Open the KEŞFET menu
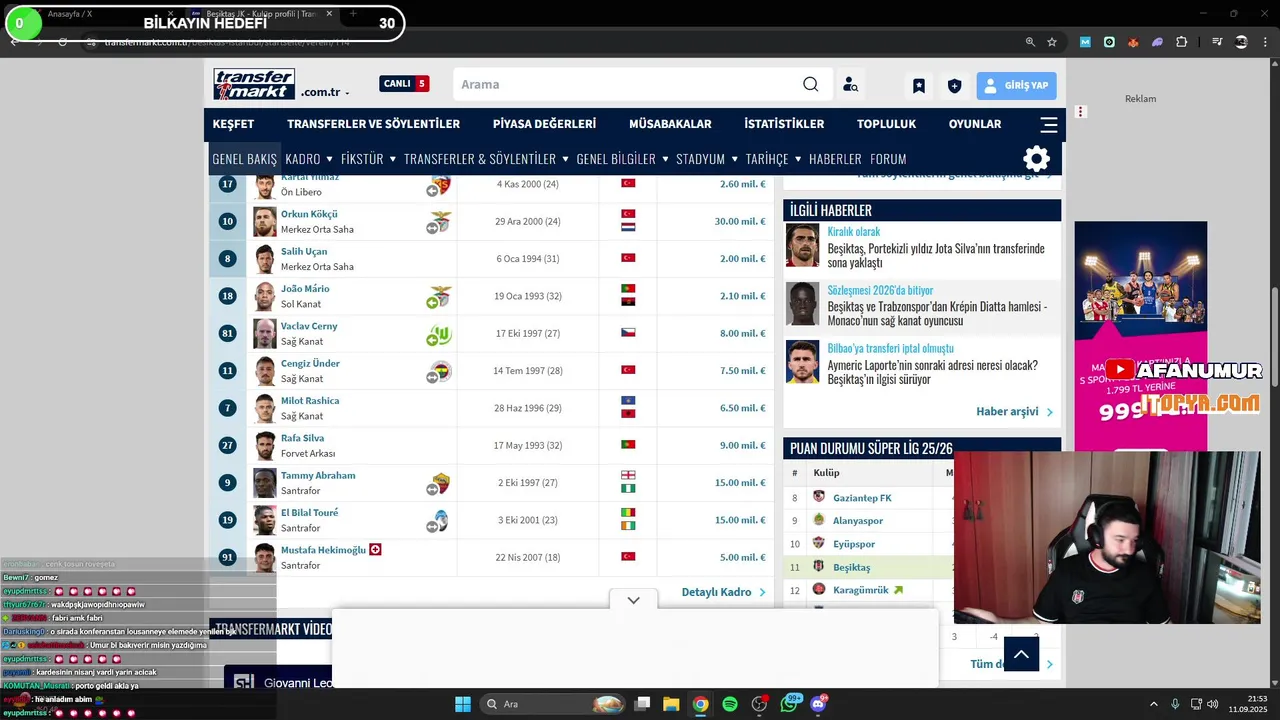1280x720 pixels. point(233,124)
